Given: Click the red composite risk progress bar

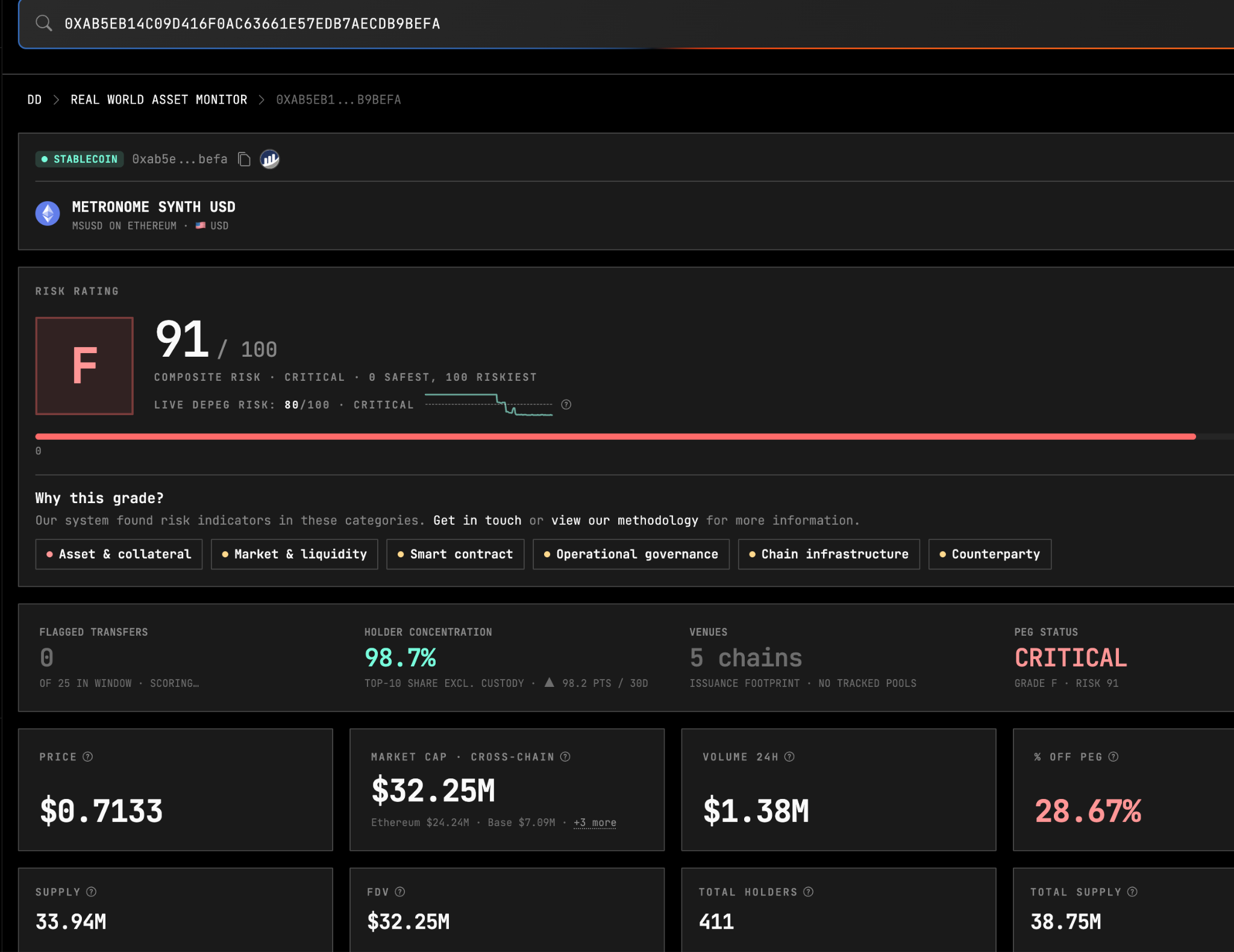Looking at the screenshot, I should pyautogui.click(x=615, y=436).
